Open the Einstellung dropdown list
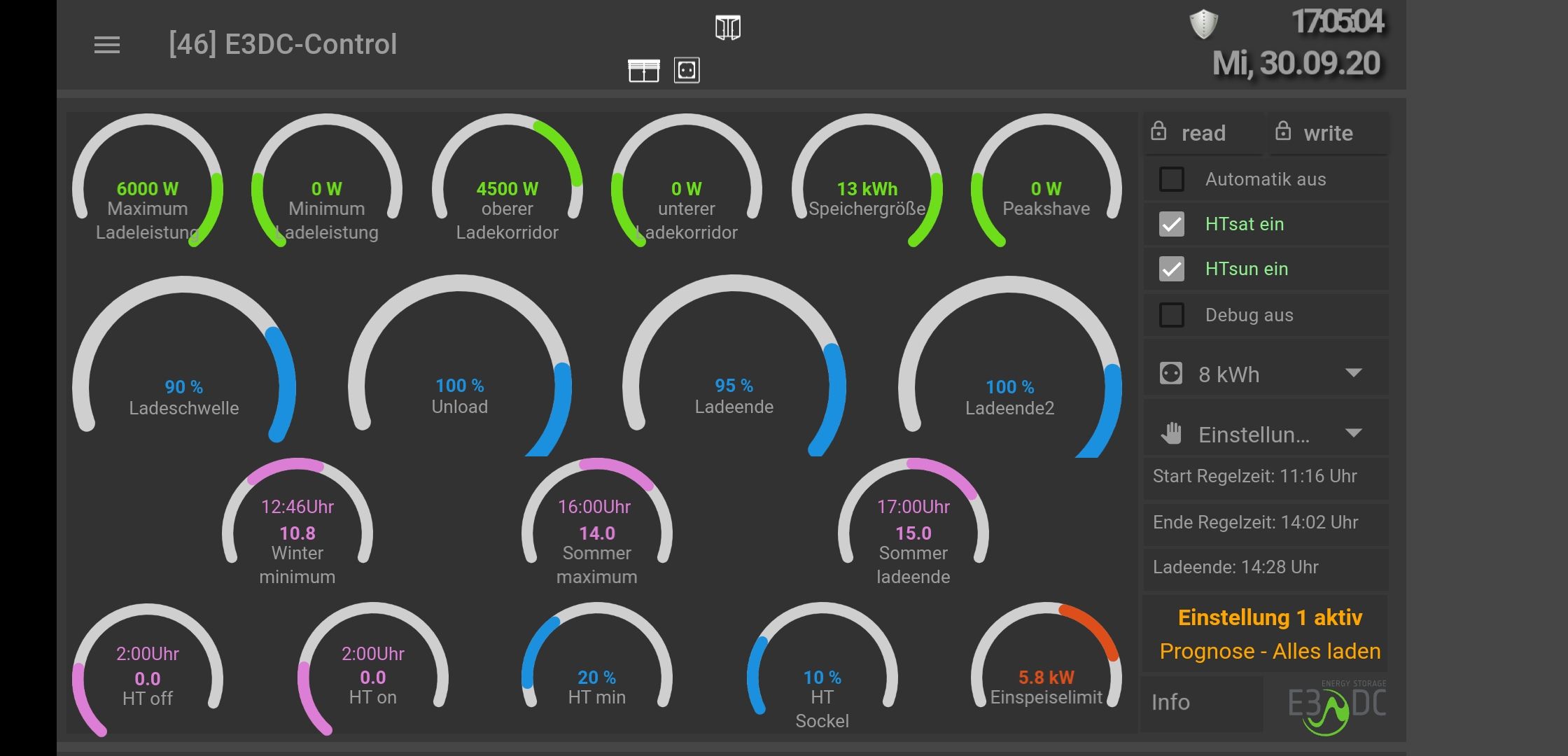This screenshot has height=756, width=1568. pyautogui.click(x=1352, y=433)
